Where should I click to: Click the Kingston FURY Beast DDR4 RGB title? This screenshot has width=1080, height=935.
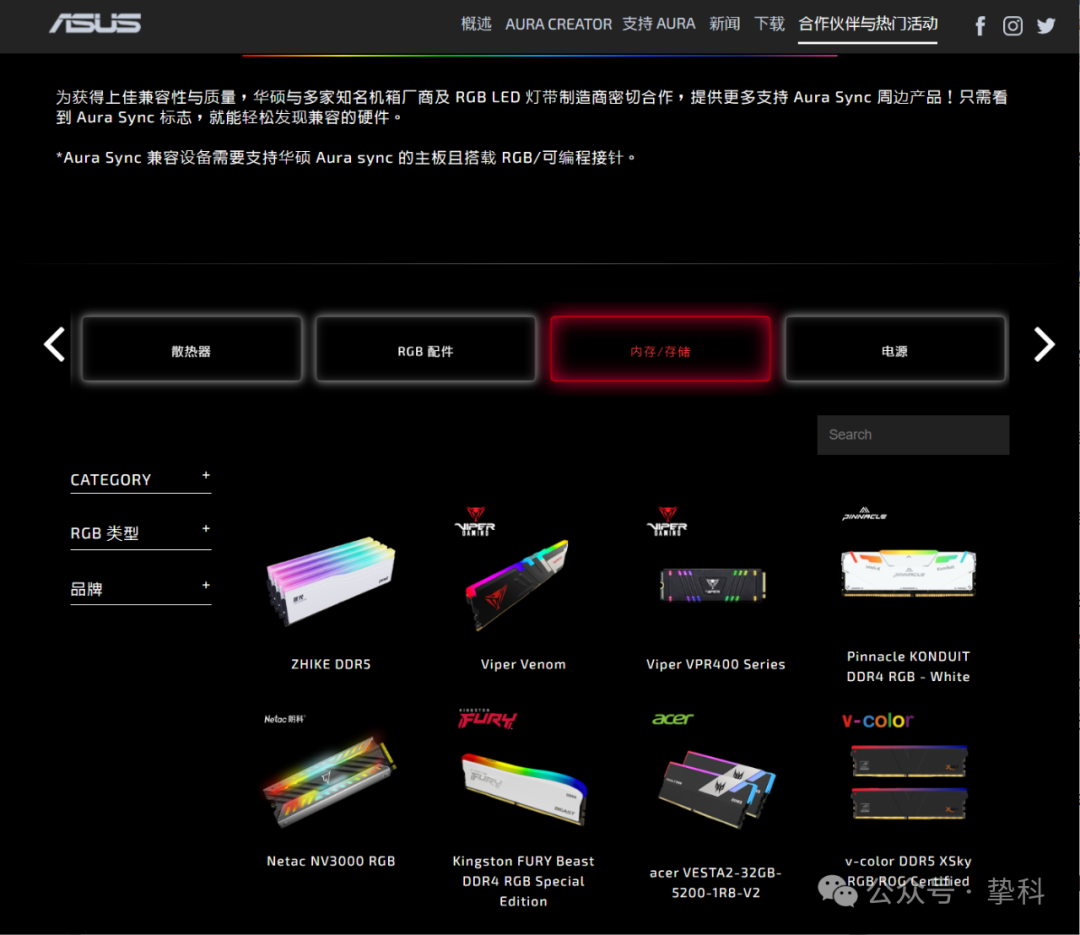click(523, 881)
